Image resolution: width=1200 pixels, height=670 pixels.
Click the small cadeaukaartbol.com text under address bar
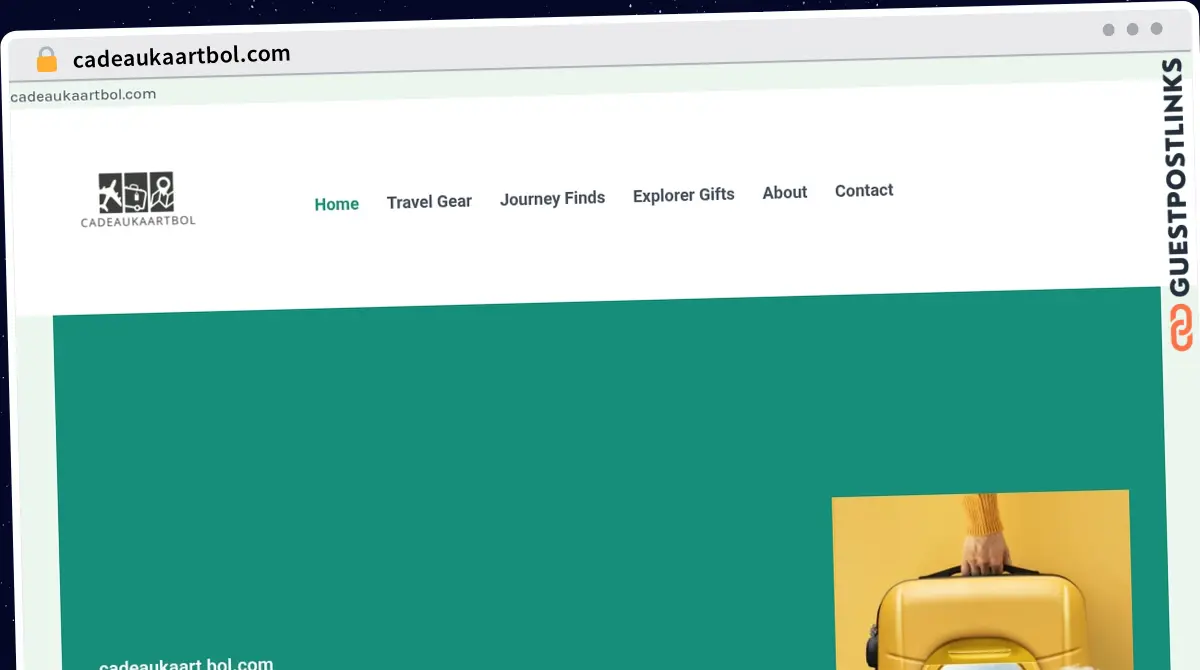tap(83, 95)
